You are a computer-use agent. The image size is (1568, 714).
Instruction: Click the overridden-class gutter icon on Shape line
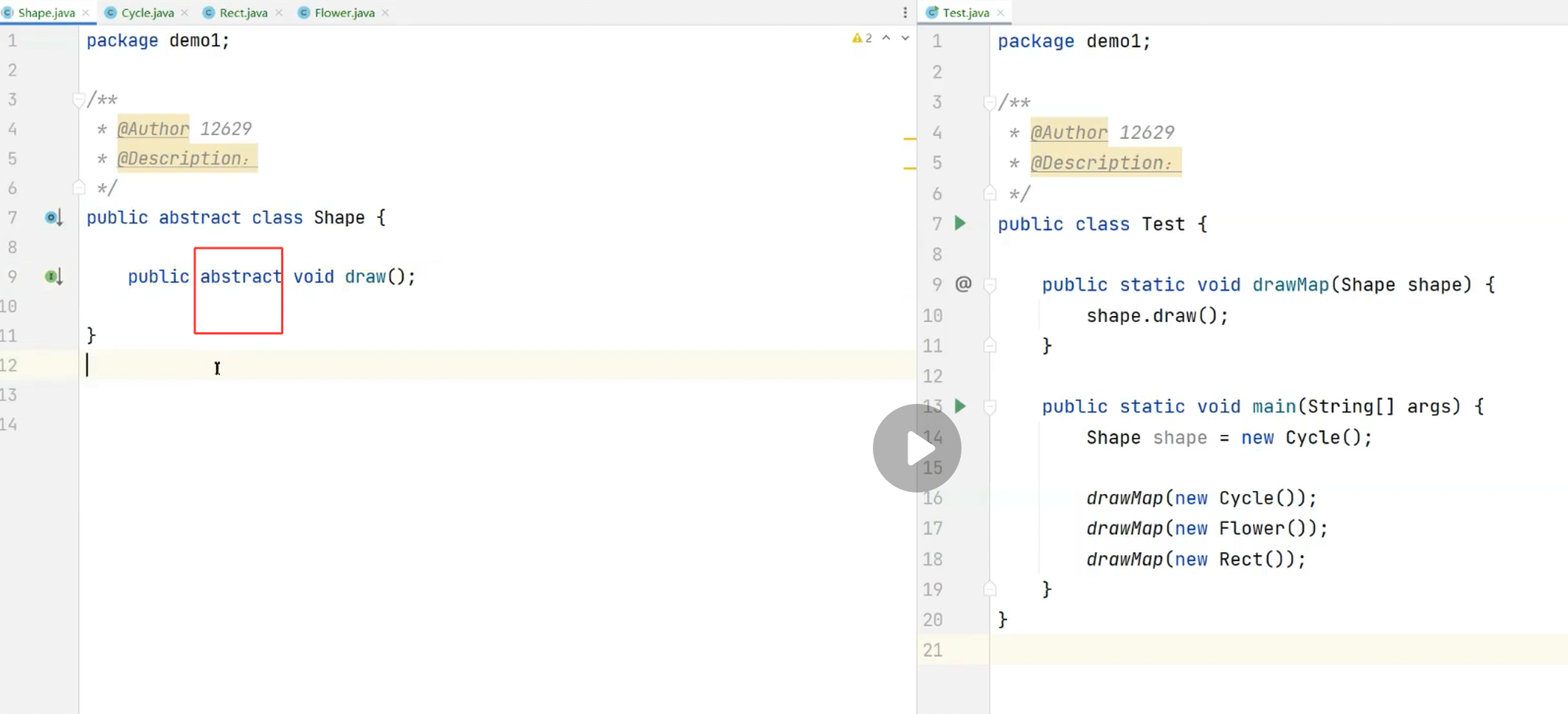tap(53, 218)
